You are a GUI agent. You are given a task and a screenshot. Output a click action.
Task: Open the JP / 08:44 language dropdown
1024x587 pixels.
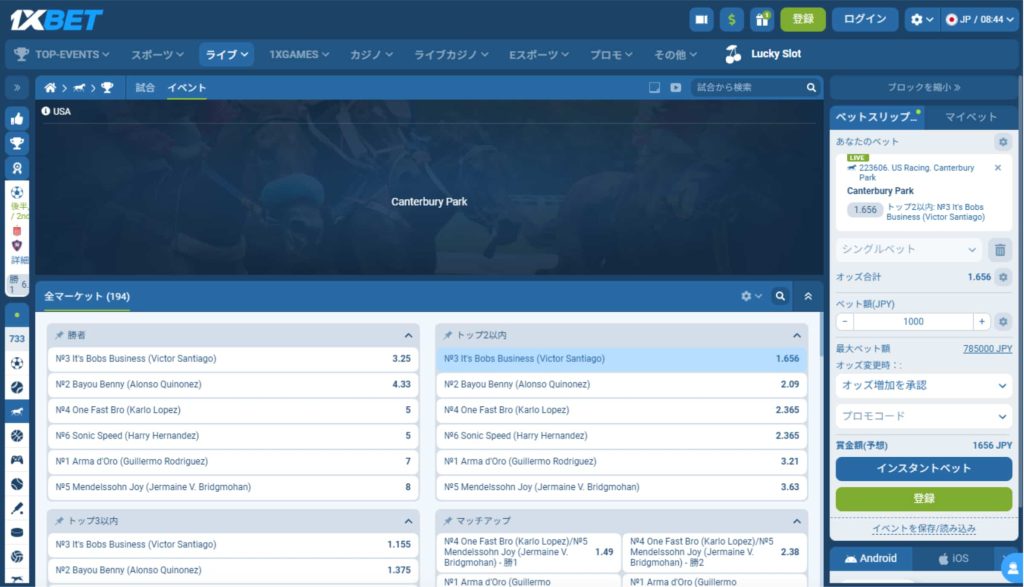point(979,20)
